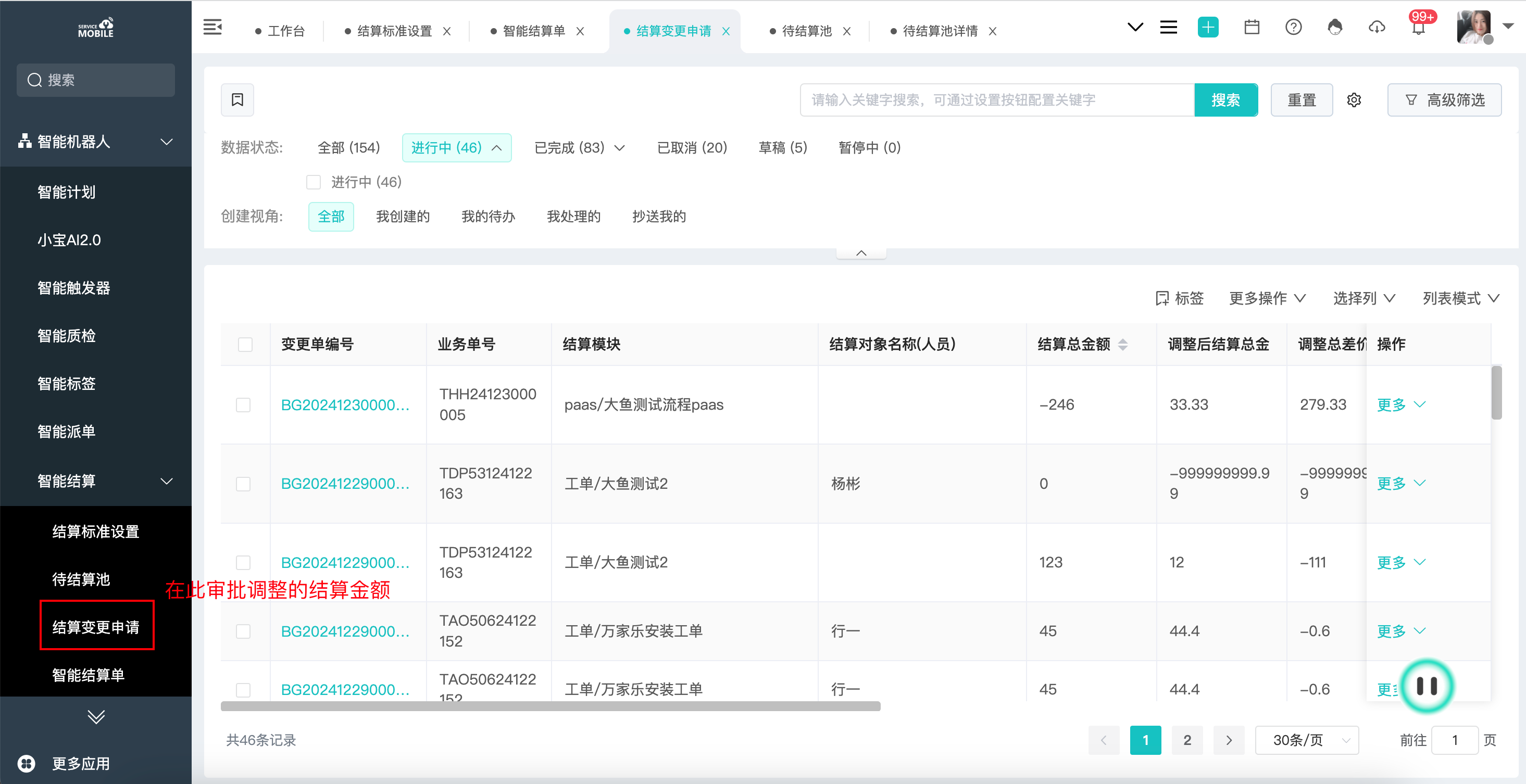Filter by 全部 (154) data status
This screenshot has height=784, width=1526.
348,148
